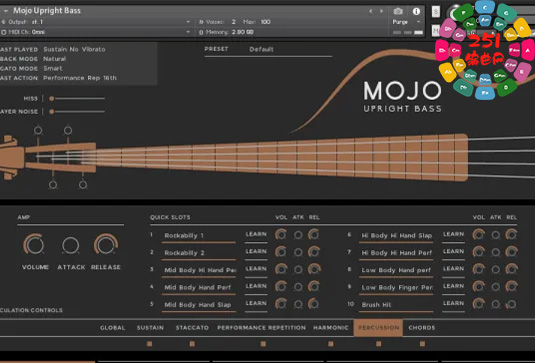Toggle the square indicator under Staccato

(x=192, y=344)
